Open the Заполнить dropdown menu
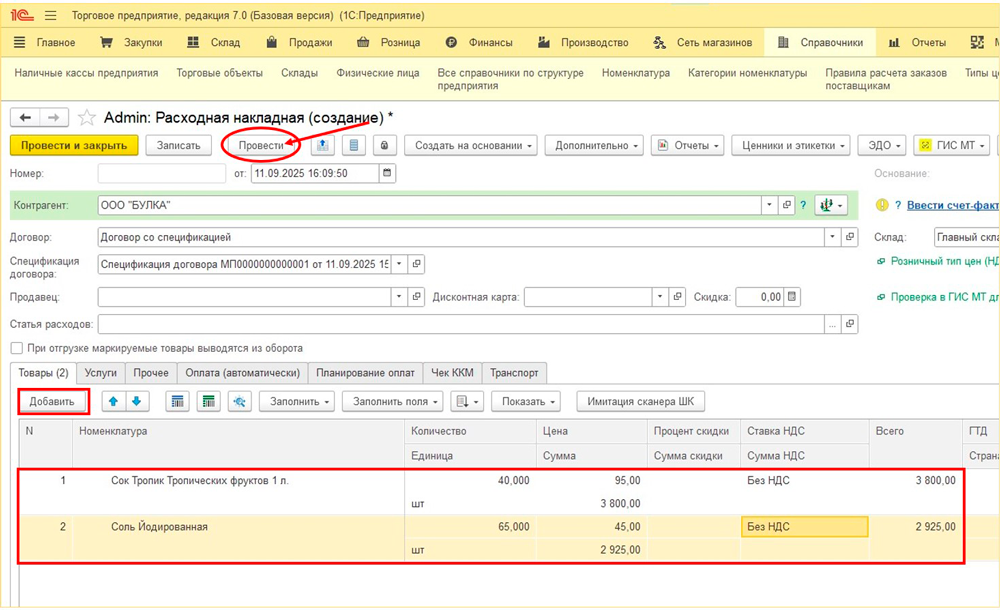 [296, 401]
